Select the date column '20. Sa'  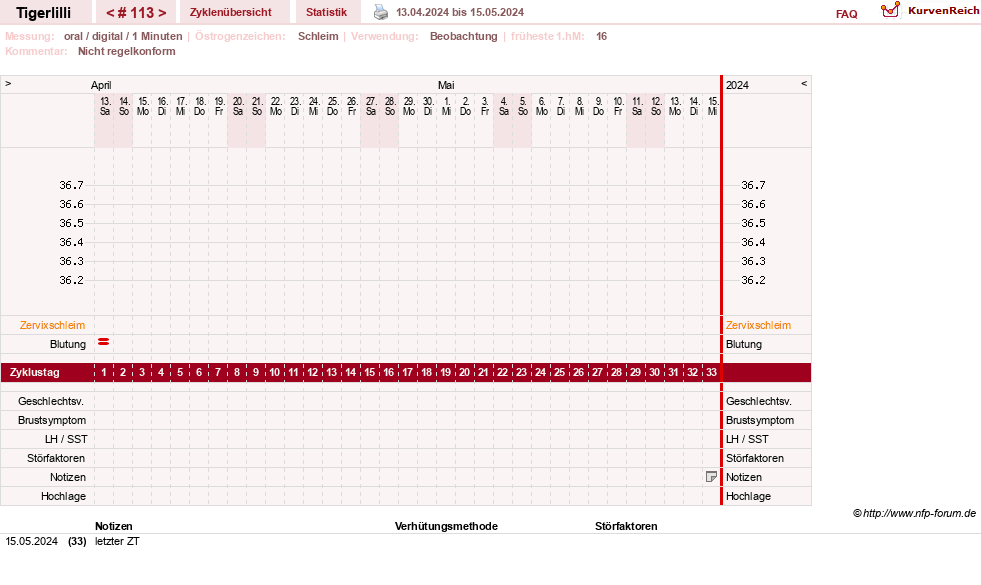[238, 106]
